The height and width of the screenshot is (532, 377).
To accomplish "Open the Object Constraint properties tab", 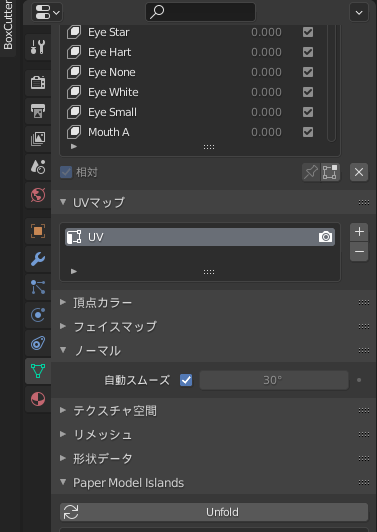I will coord(38,343).
